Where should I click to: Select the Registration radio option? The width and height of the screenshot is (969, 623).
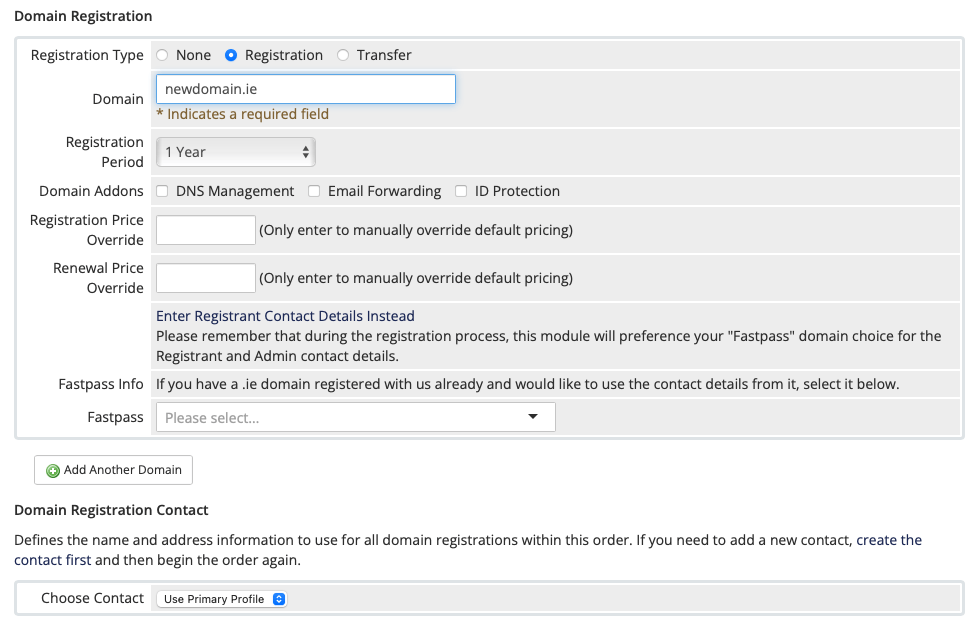coord(231,55)
